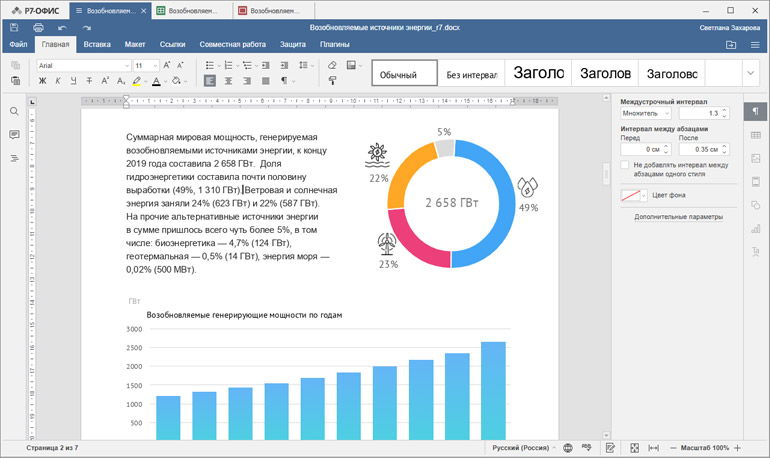Open the comments panel in left sidebar
This screenshot has height=458, width=770.
pos(14,134)
